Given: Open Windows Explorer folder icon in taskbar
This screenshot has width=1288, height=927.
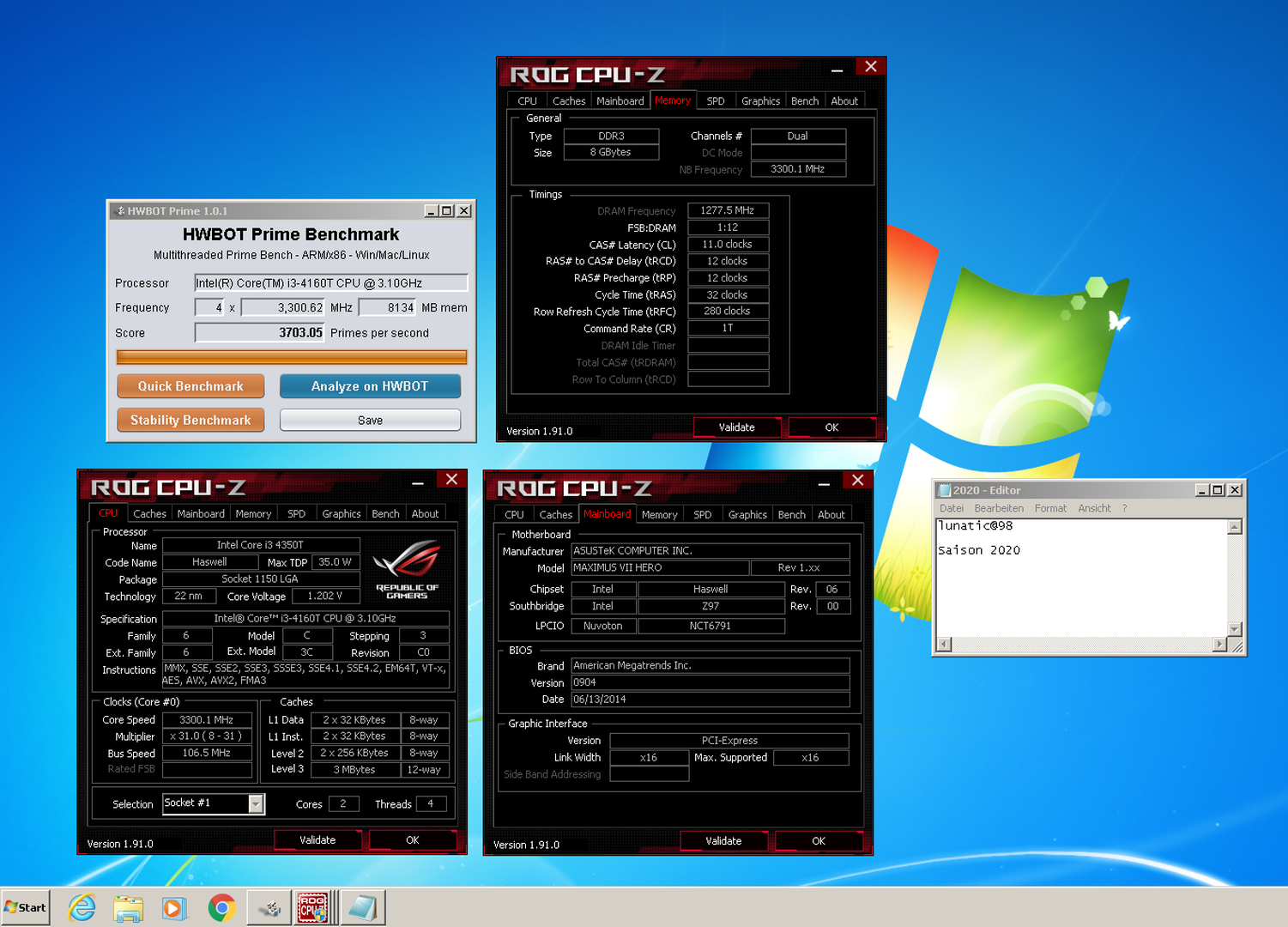Looking at the screenshot, I should pyautogui.click(x=128, y=907).
